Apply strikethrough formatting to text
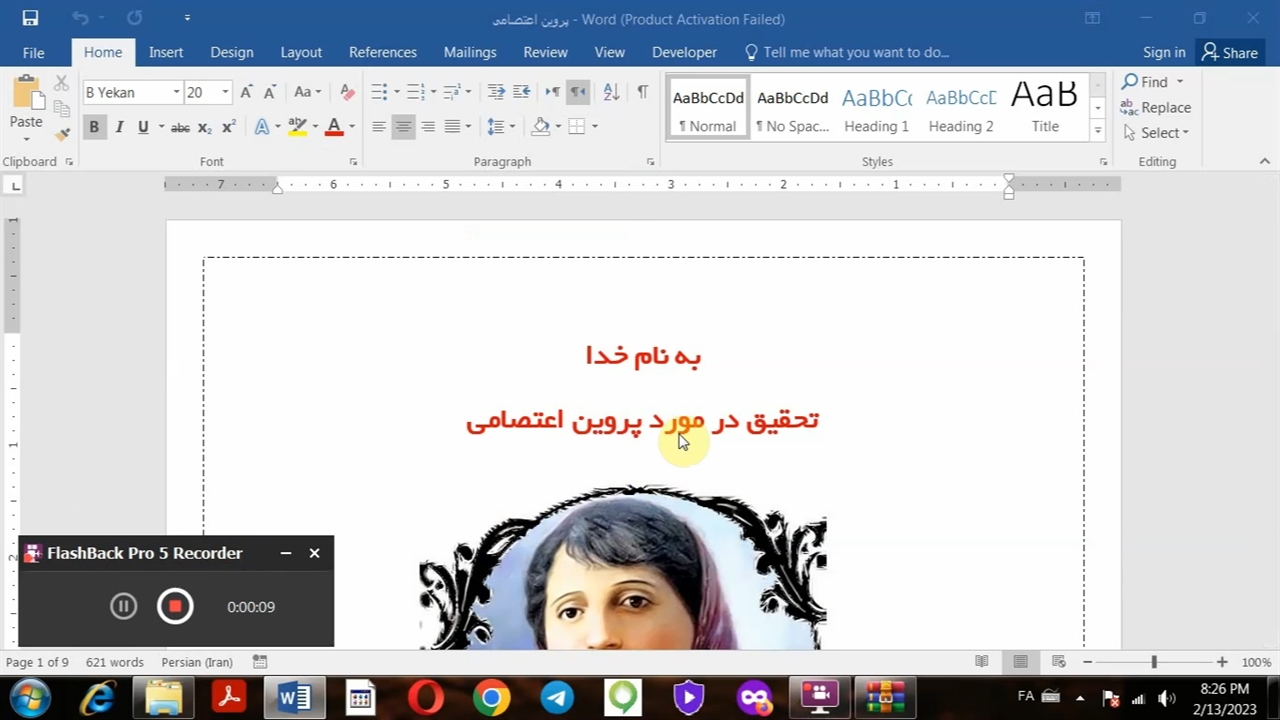The image size is (1280, 720). pyautogui.click(x=180, y=127)
